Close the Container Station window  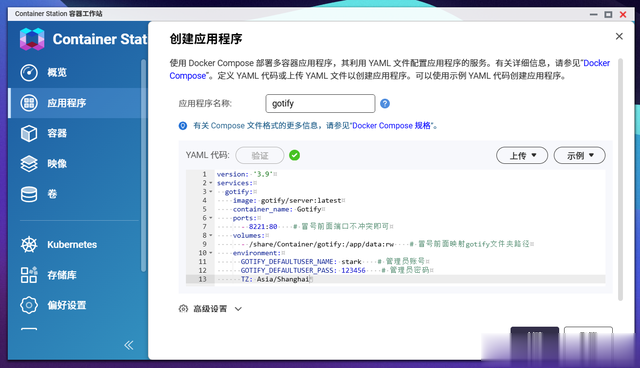[x=623, y=14]
